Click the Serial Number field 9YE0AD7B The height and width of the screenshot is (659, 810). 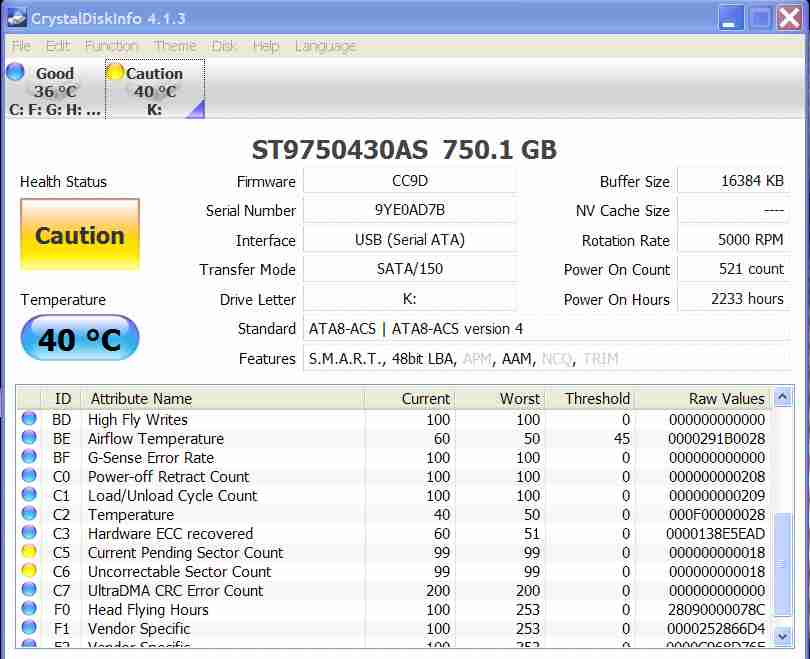[x=410, y=210]
